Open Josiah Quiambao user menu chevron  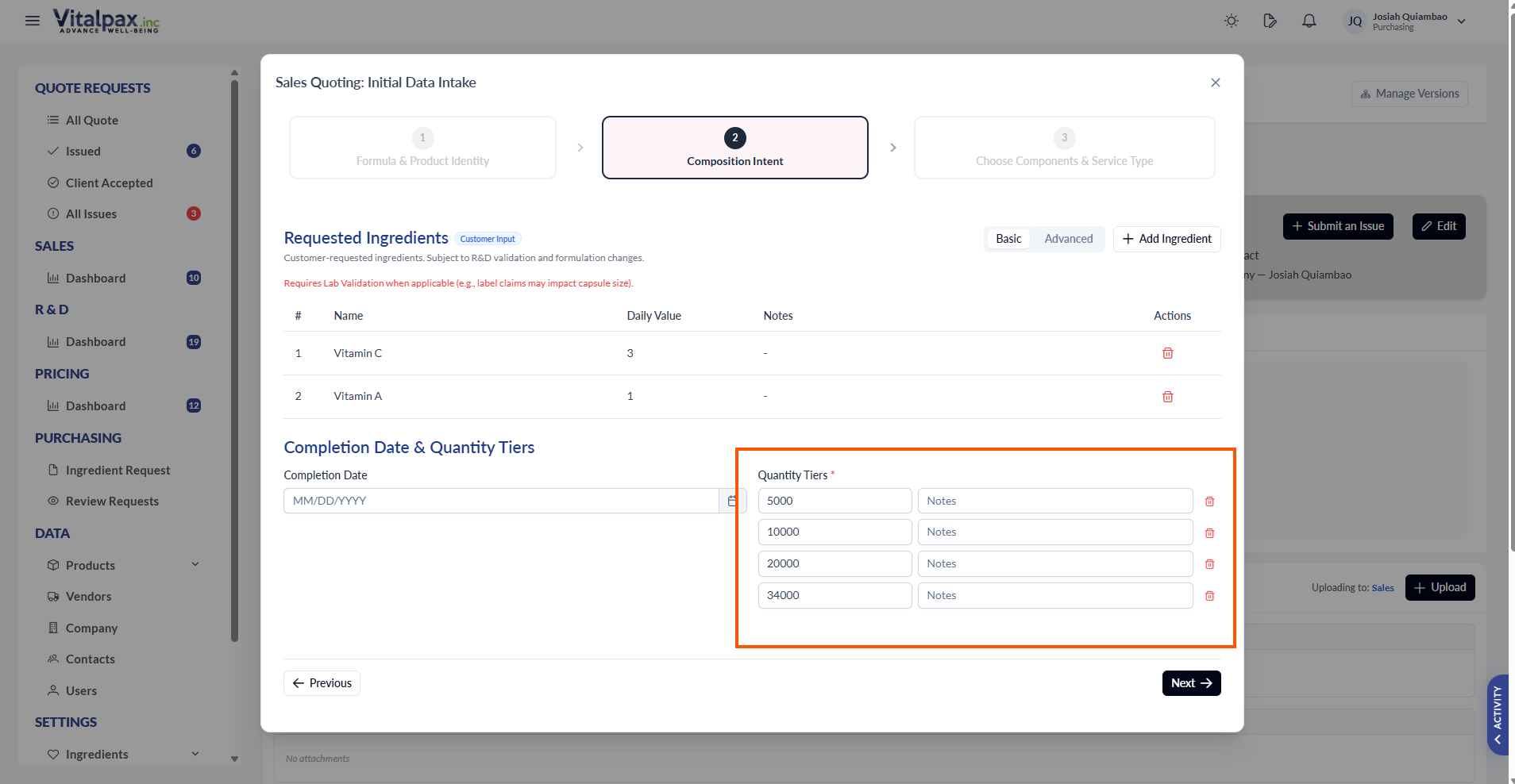[1462, 21]
